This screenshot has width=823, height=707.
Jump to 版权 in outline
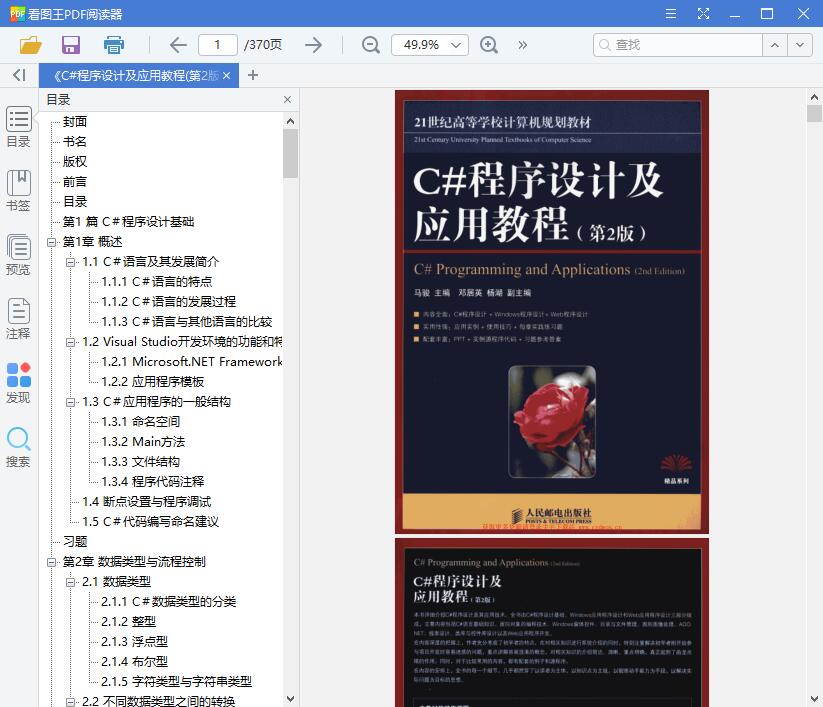pos(75,162)
